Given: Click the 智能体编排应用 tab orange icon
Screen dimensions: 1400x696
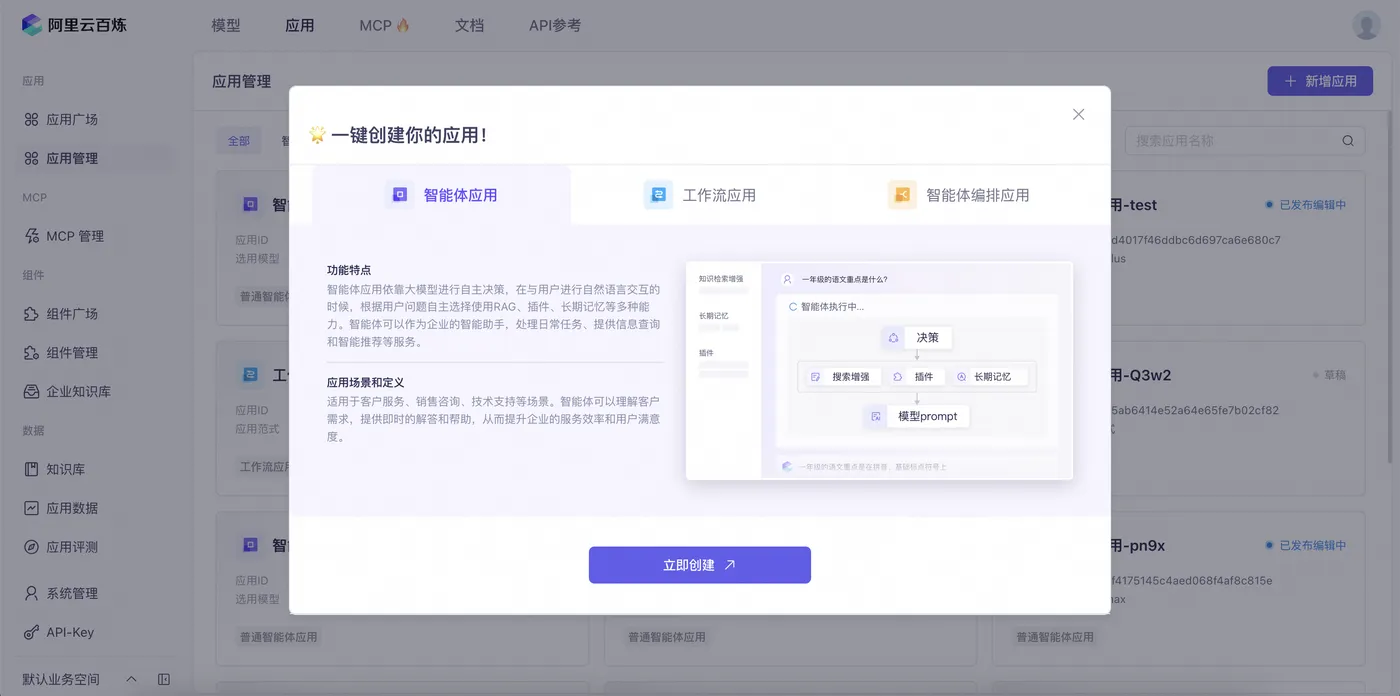Looking at the screenshot, I should (x=902, y=195).
